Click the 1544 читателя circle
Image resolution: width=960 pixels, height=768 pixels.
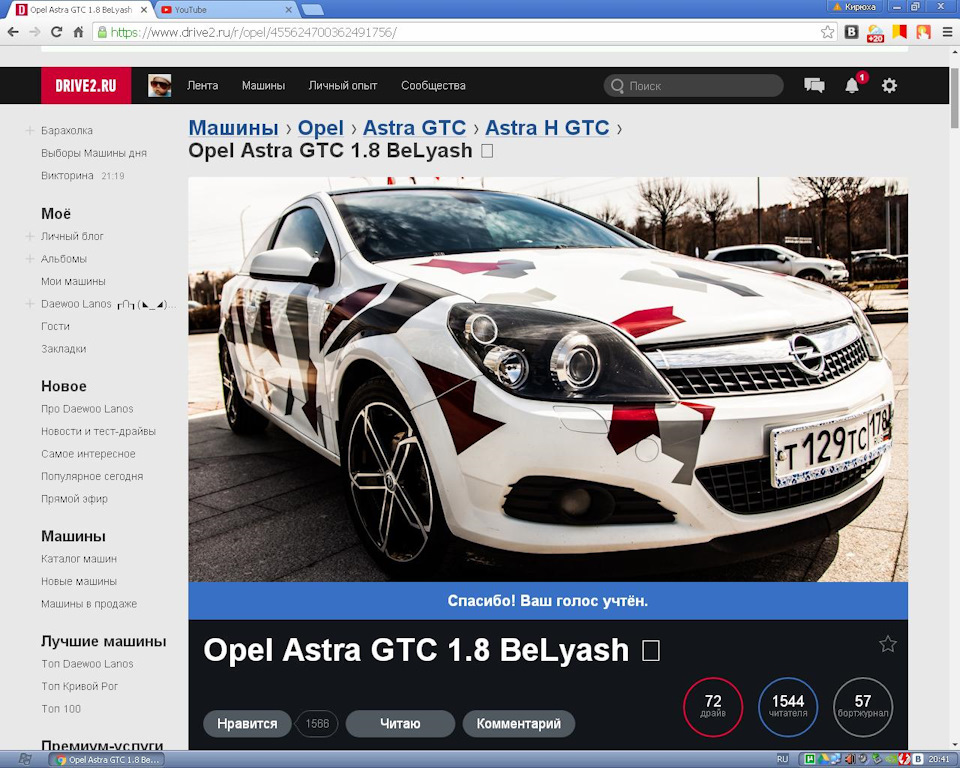(x=788, y=707)
